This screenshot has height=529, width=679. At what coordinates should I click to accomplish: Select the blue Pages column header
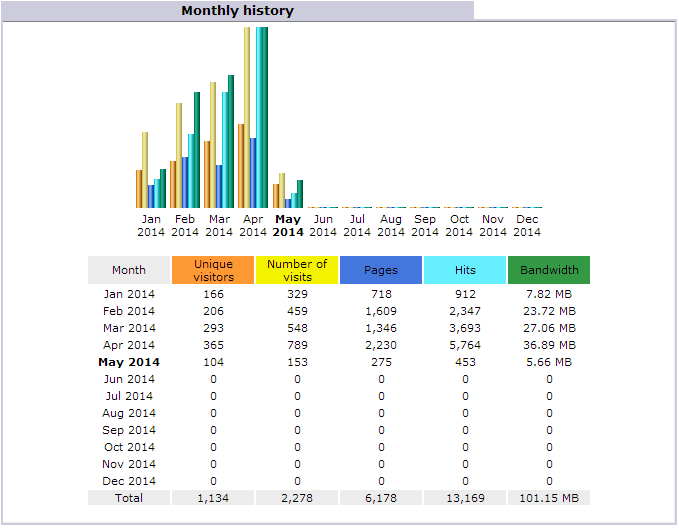pos(381,270)
